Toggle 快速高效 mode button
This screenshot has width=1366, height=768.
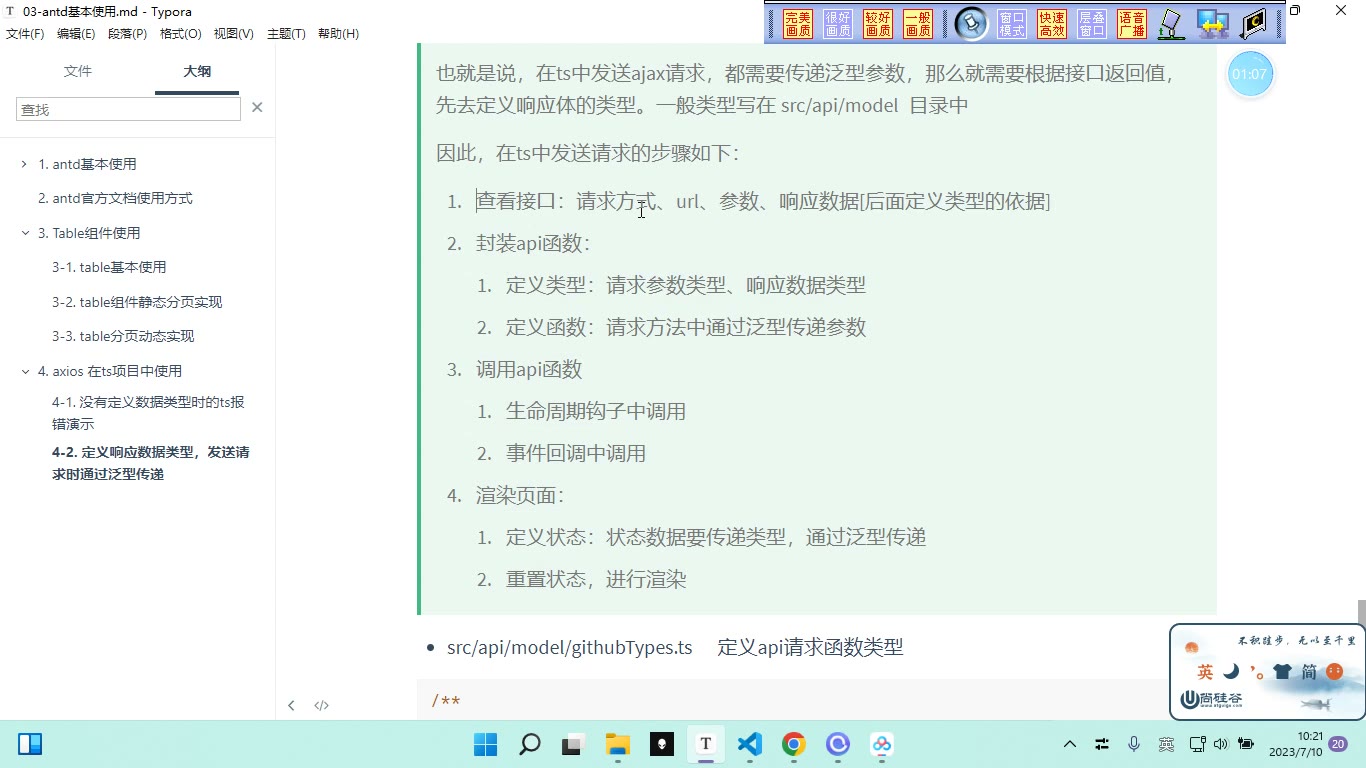(1052, 24)
